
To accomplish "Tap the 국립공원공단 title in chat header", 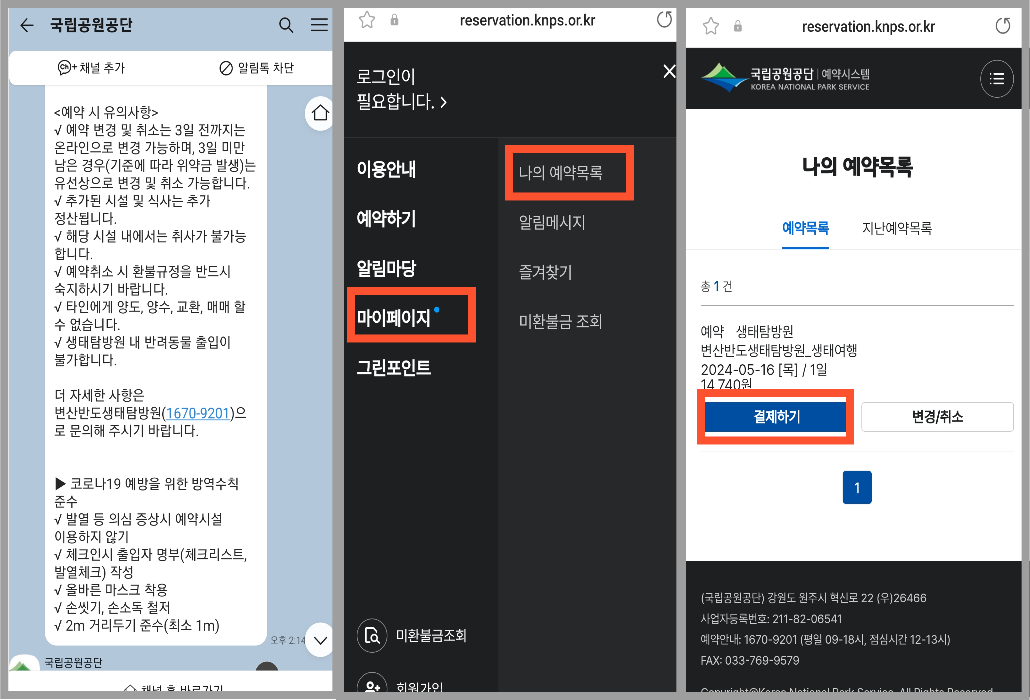I will (x=91, y=25).
